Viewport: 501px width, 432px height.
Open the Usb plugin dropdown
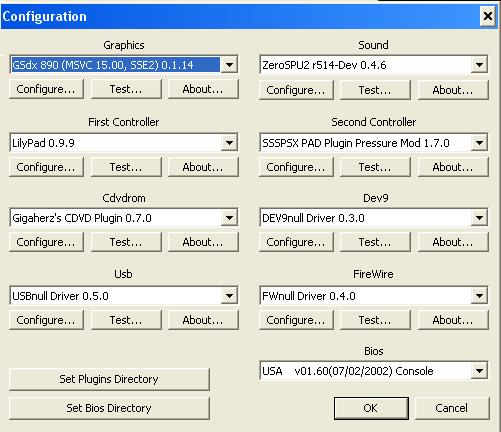tap(229, 296)
